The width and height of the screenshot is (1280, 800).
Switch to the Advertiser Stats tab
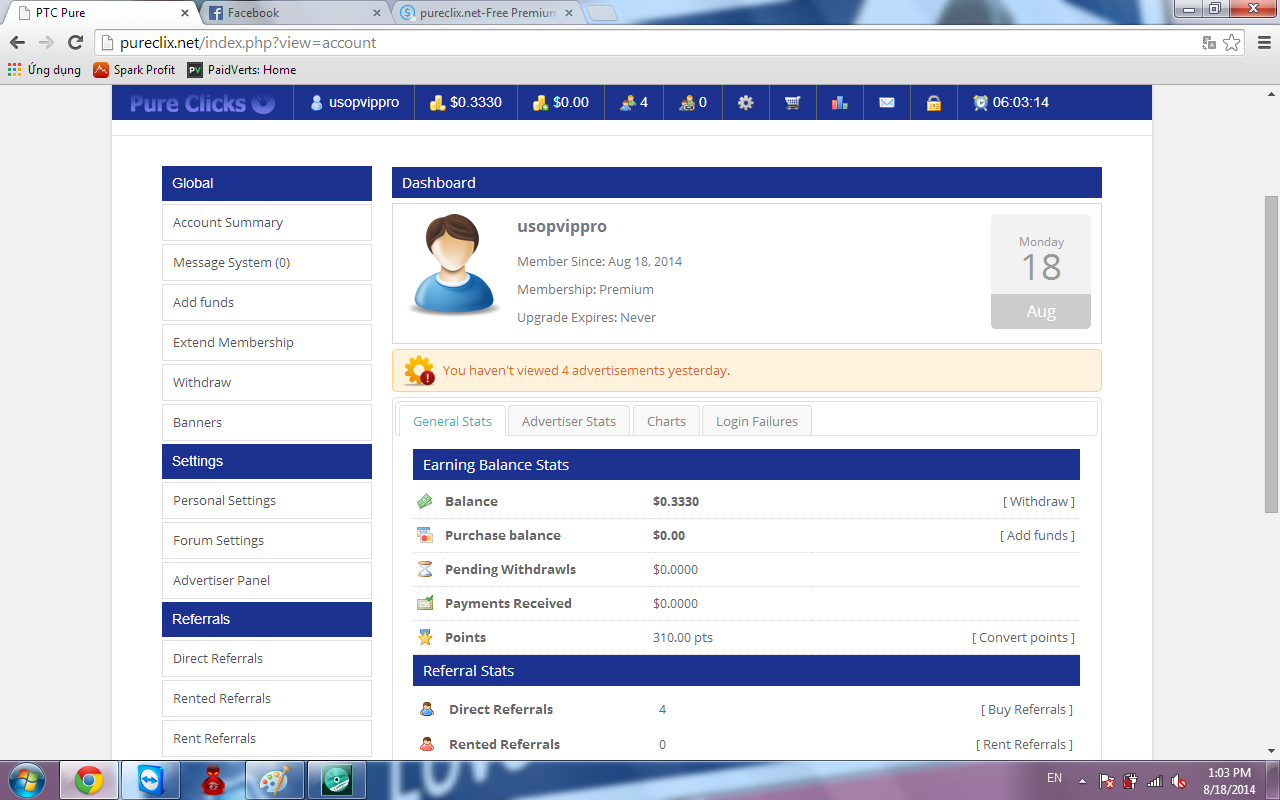(568, 421)
